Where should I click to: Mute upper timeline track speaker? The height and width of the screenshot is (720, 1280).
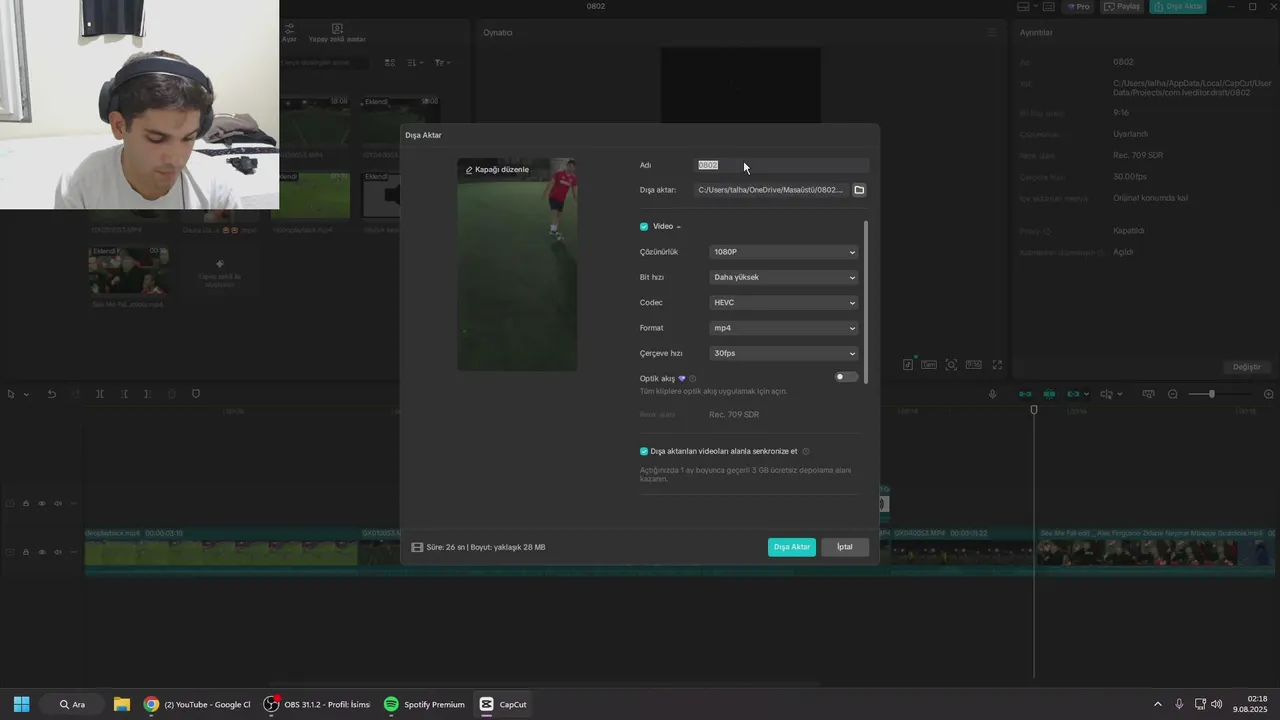coord(58,504)
